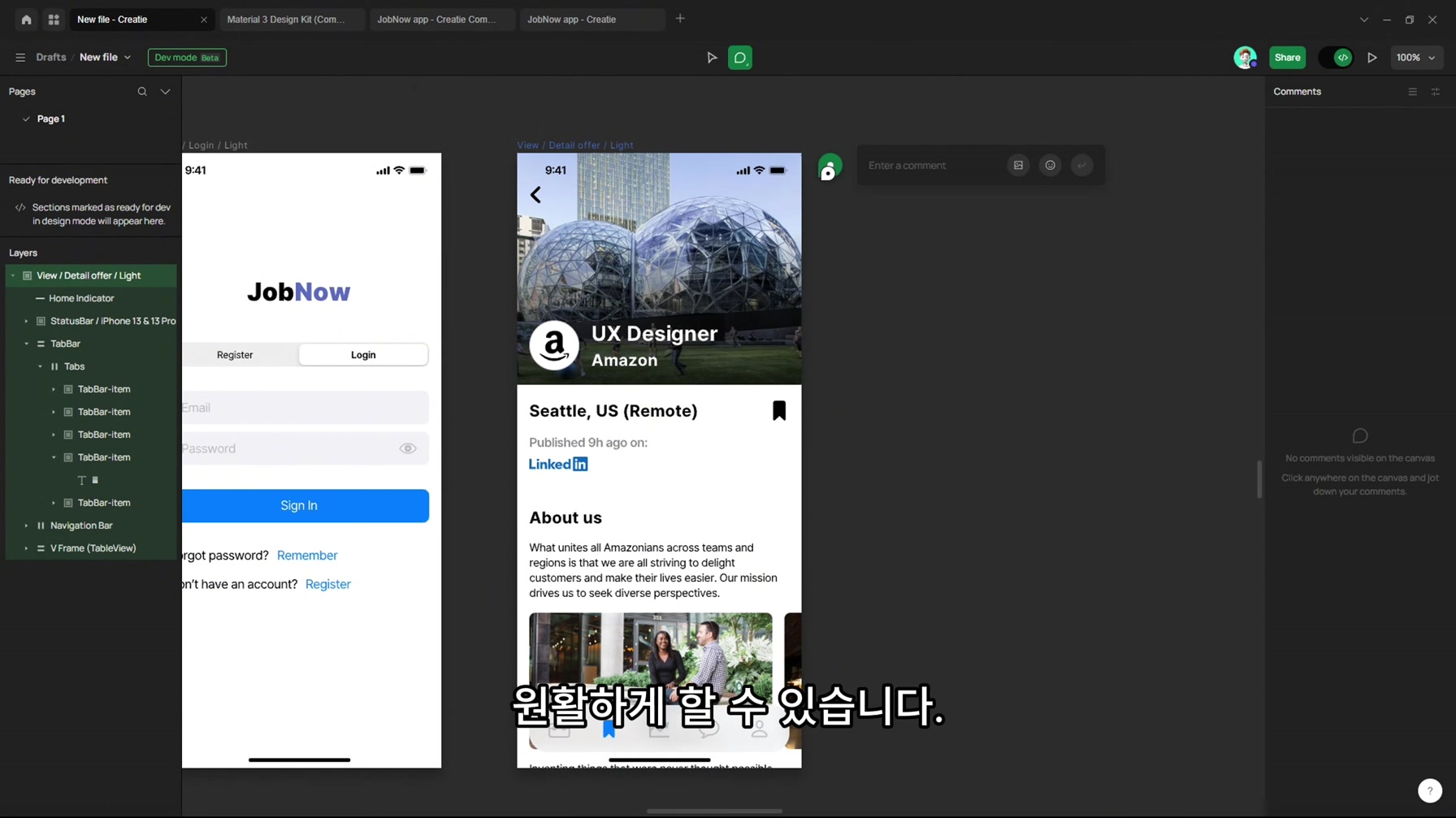Expand the Navigation Bar layer
1456x818 pixels.
[26, 526]
